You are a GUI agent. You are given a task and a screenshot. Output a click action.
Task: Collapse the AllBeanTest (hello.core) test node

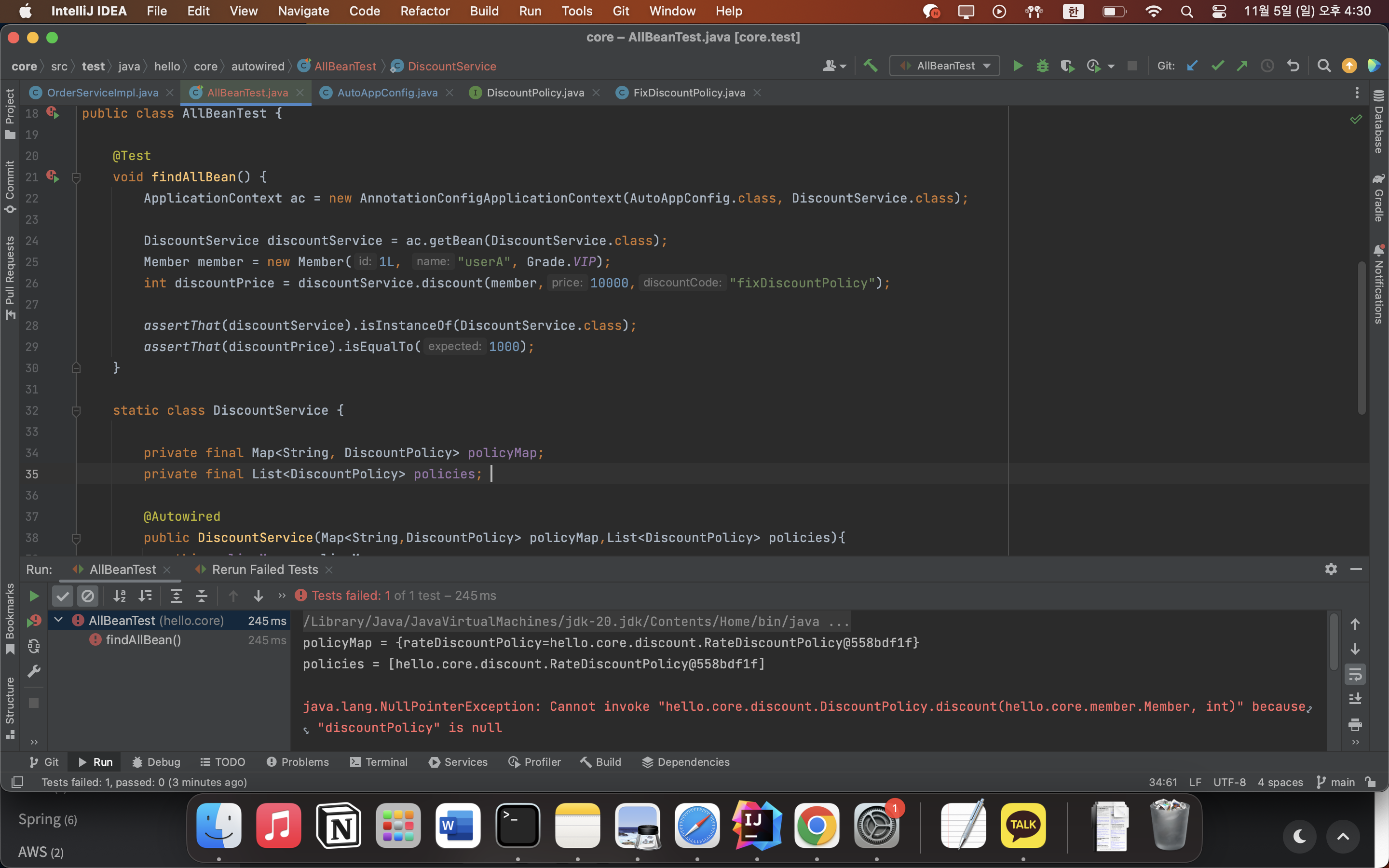pos(58,620)
